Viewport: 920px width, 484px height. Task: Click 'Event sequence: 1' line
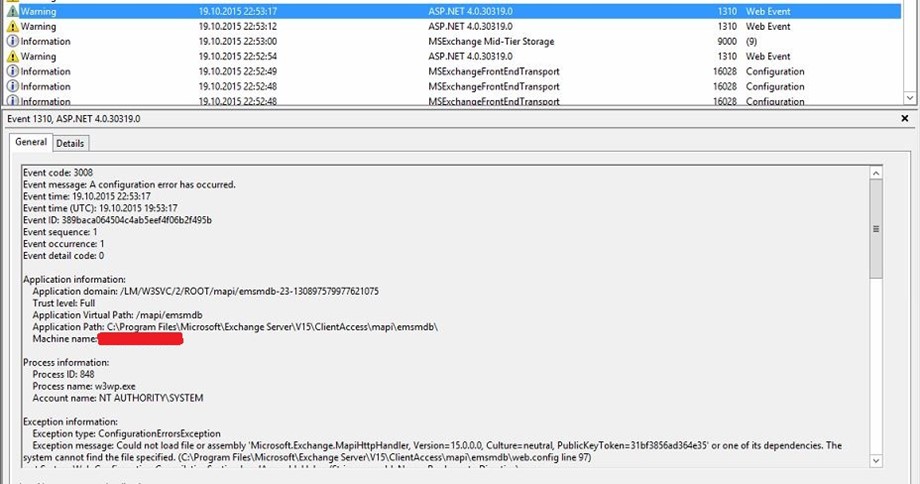tap(60, 232)
